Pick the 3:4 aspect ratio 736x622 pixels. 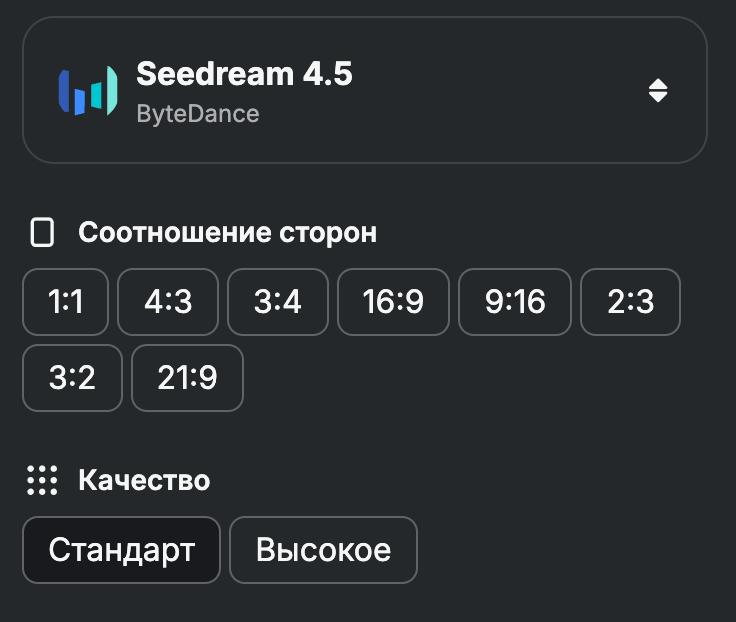pos(278,301)
